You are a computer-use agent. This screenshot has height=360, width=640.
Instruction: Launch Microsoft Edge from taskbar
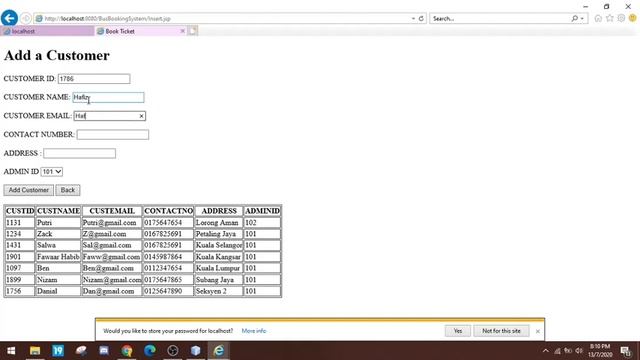pyautogui.click(x=150, y=351)
